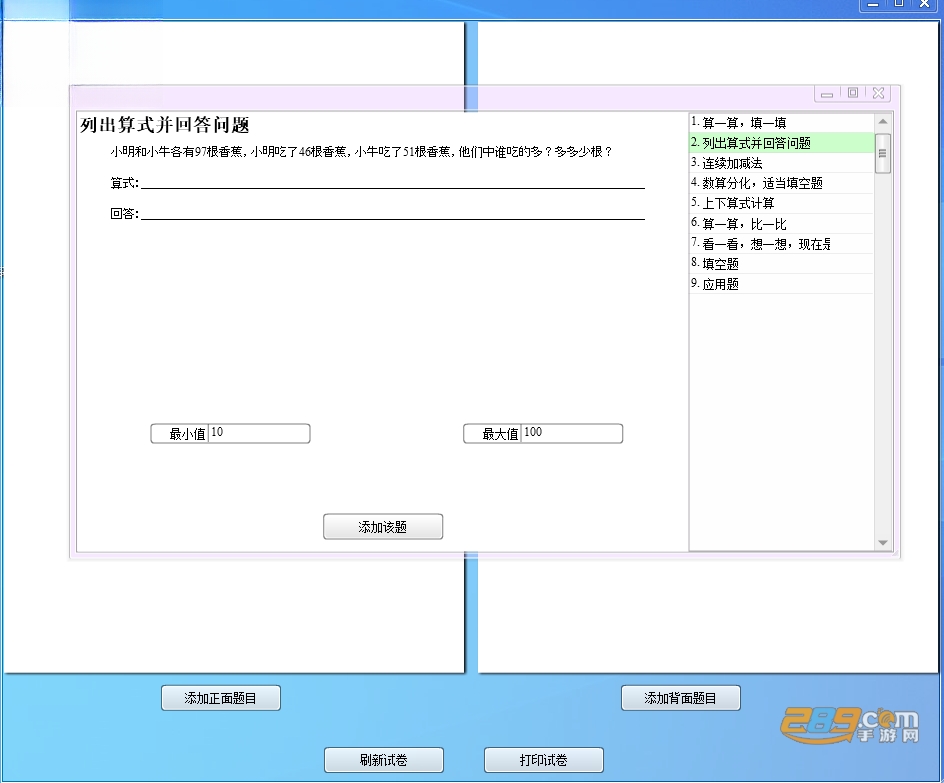This screenshot has width=944, height=783.
Task: Click the question list scroll up arrow
Action: click(883, 122)
